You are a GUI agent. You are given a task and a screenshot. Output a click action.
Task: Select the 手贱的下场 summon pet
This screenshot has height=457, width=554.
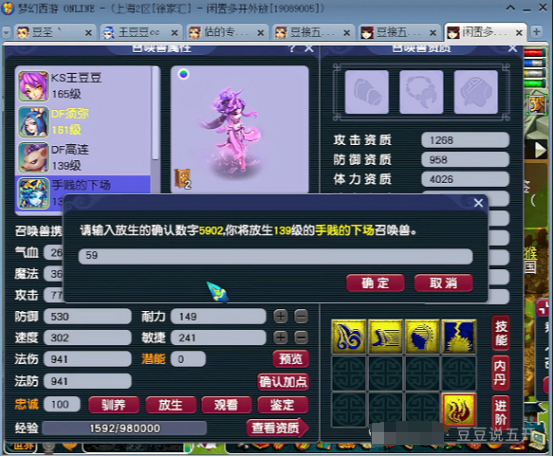click(84, 193)
